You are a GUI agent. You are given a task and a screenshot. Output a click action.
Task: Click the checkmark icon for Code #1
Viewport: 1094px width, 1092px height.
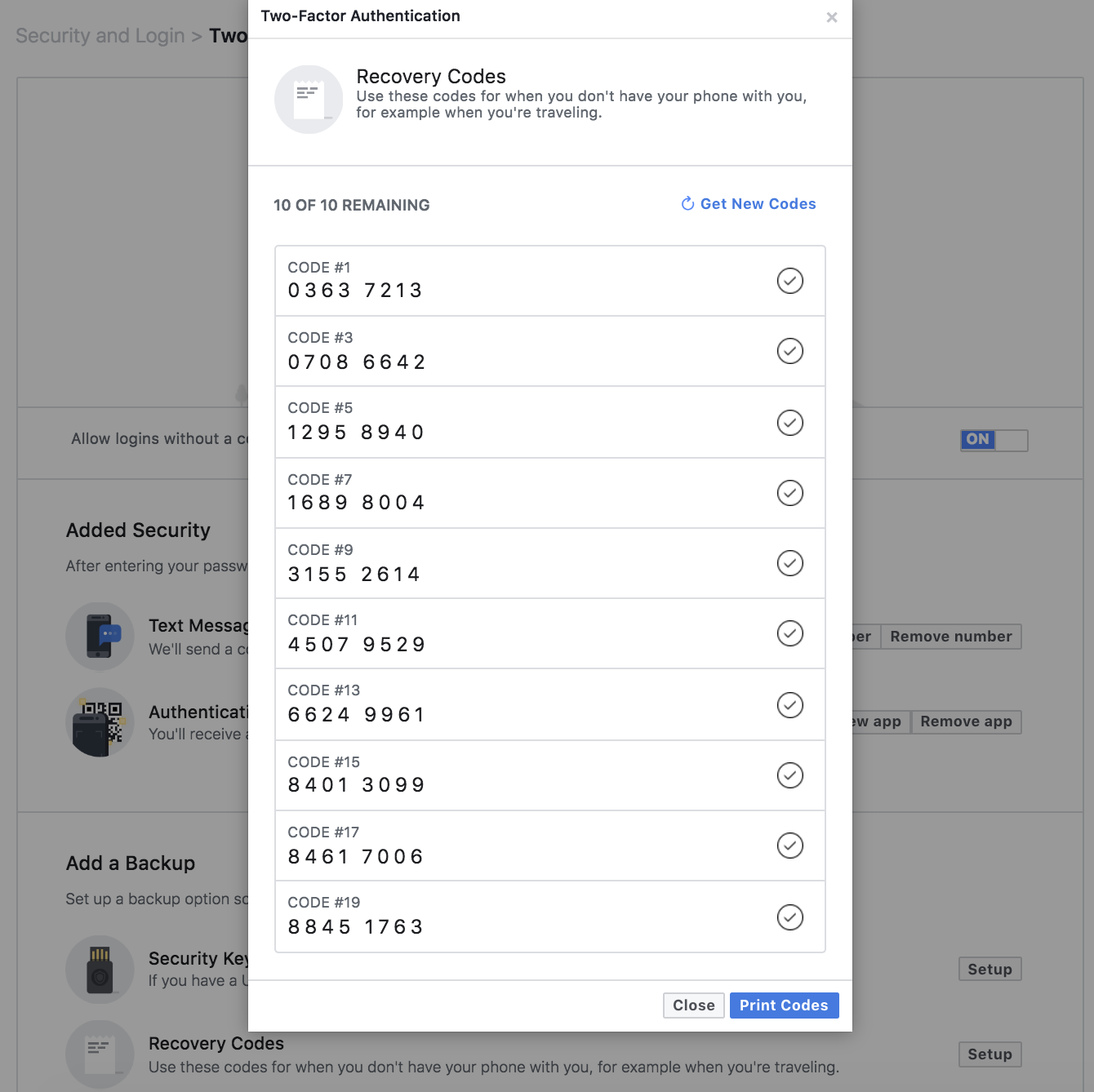pos(789,281)
